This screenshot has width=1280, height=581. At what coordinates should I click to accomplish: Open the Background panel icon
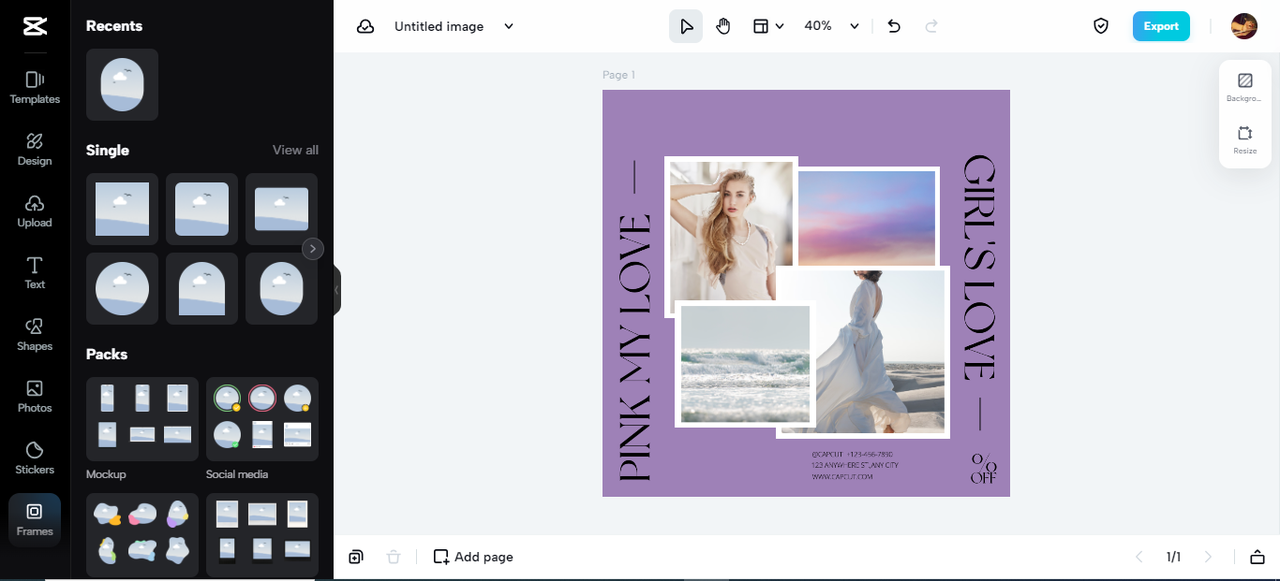(x=1245, y=86)
